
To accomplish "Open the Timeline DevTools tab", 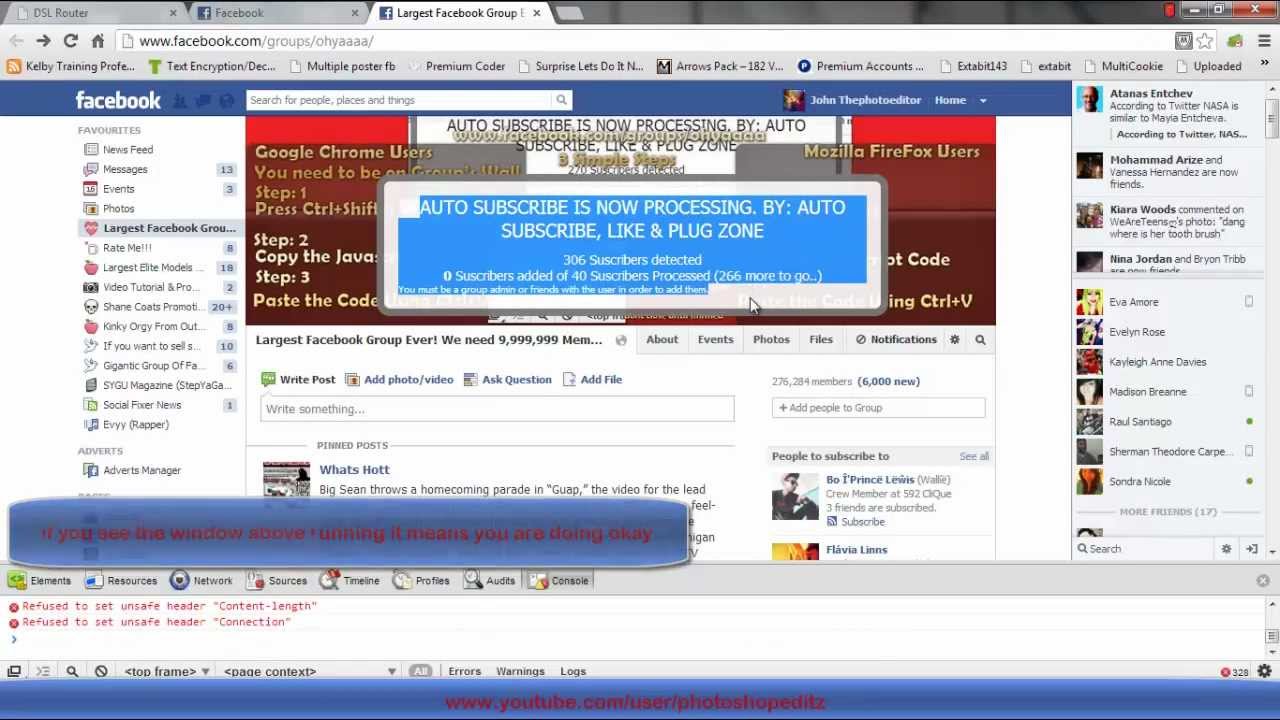I will pos(350,580).
